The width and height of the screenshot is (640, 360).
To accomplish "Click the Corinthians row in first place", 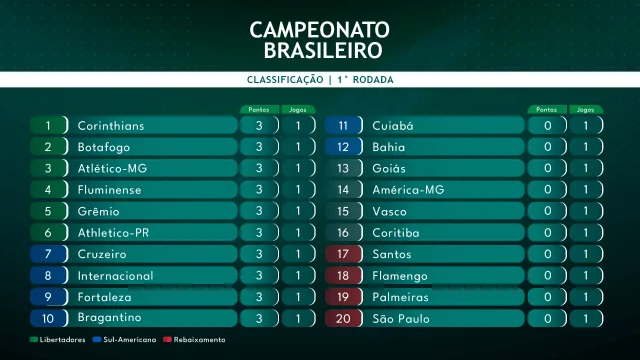I will pos(173,125).
